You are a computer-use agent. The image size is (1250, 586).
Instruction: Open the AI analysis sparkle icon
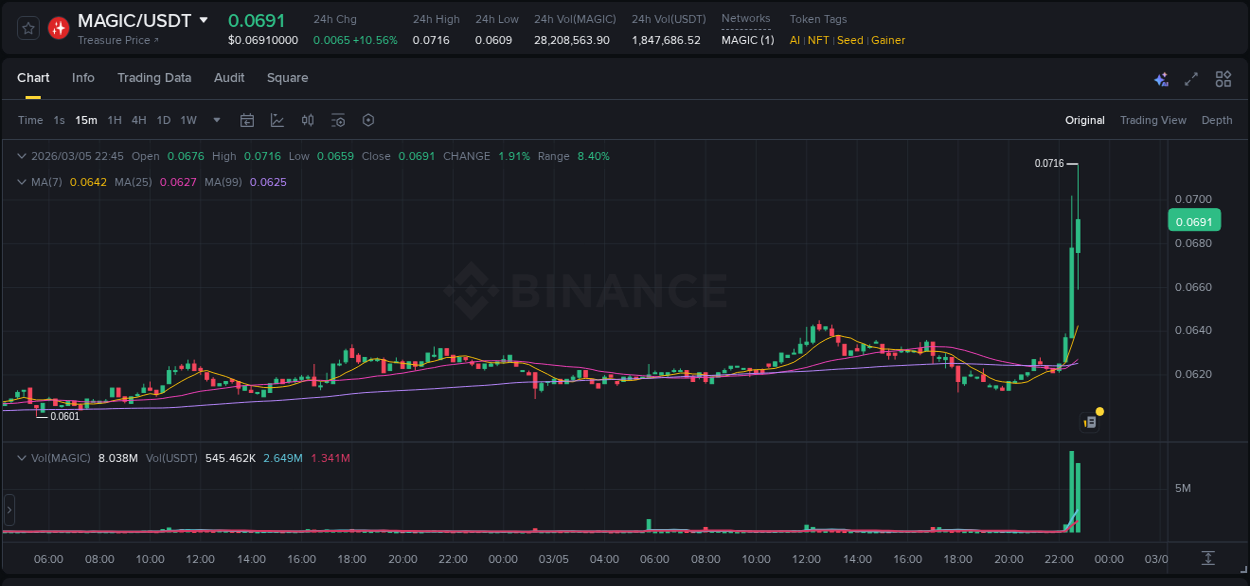(1160, 78)
